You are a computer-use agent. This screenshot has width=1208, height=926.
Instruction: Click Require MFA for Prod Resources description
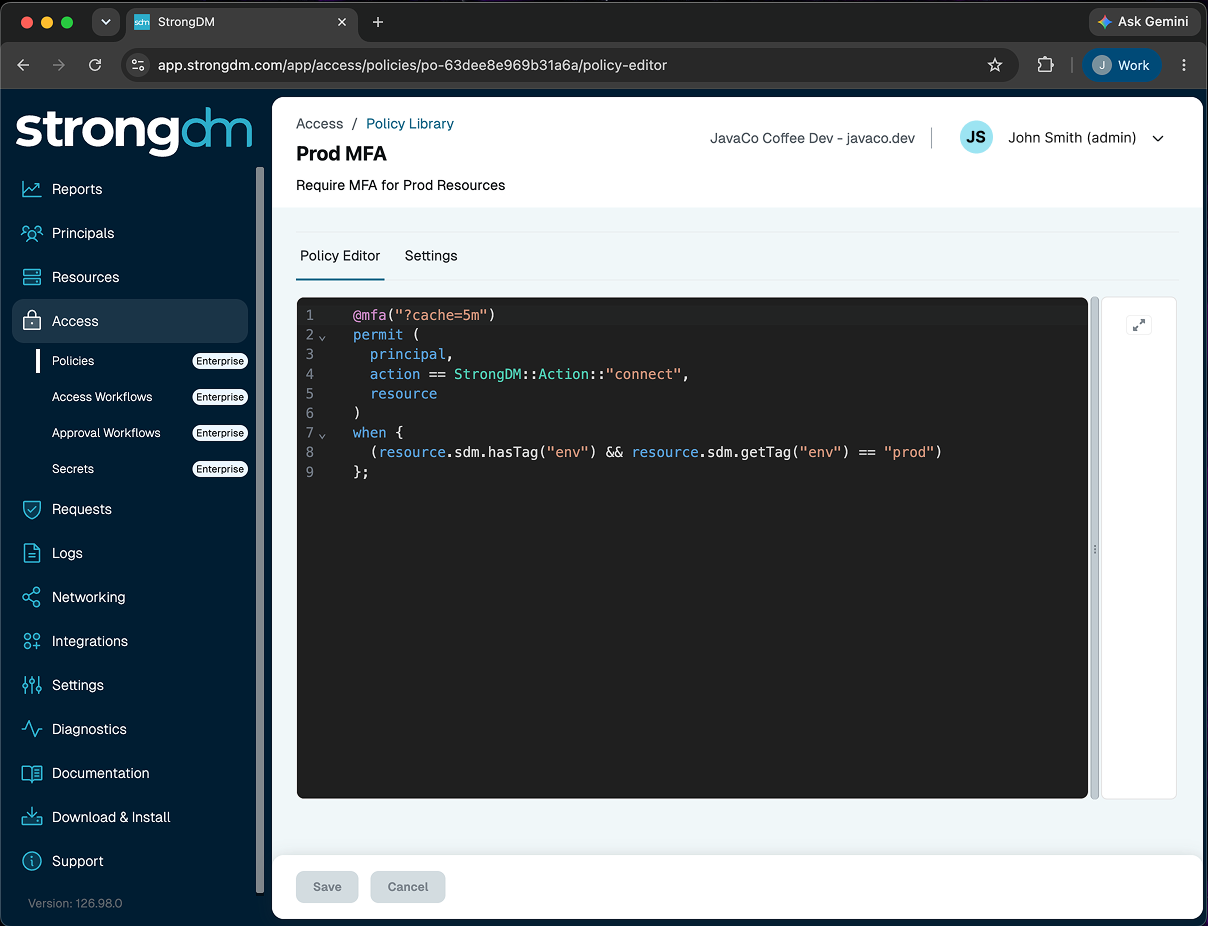400,185
